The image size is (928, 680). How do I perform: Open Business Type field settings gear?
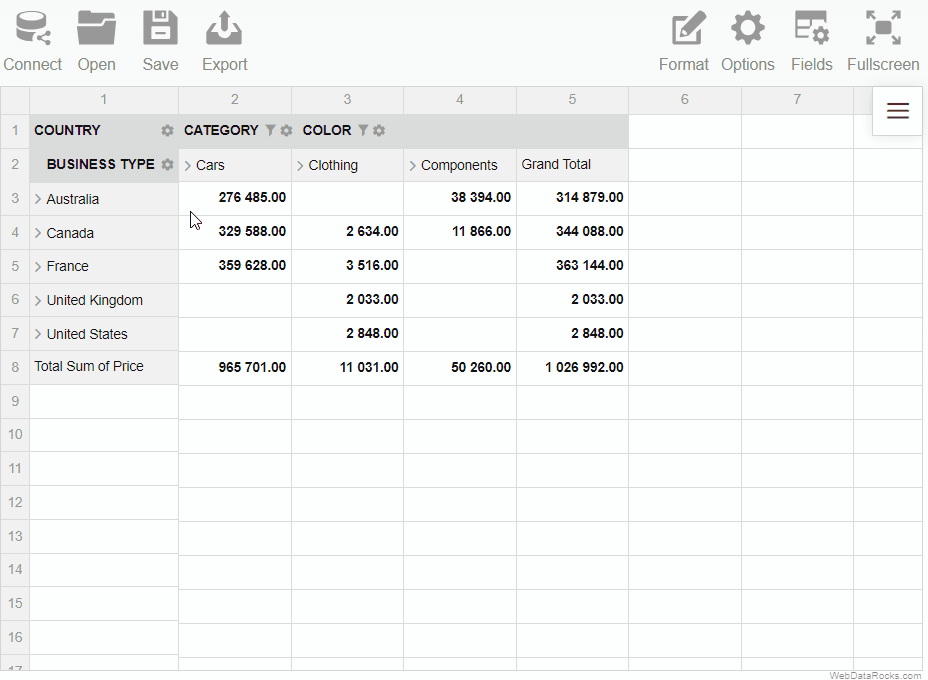click(167, 165)
